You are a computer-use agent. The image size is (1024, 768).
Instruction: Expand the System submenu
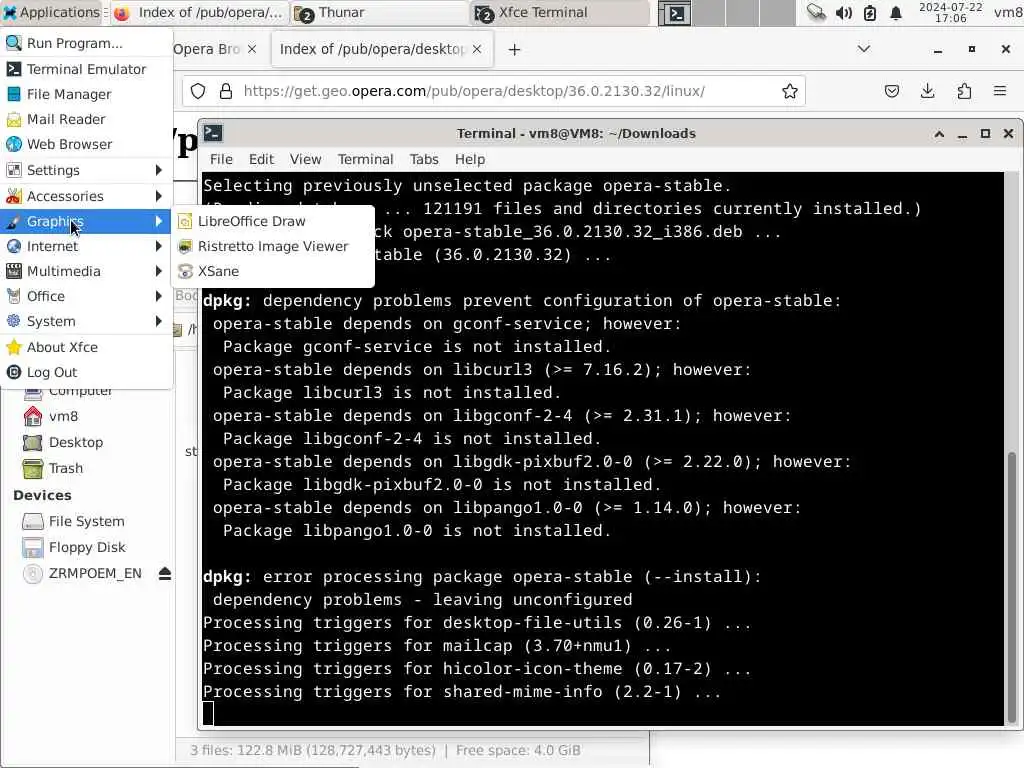(86, 321)
